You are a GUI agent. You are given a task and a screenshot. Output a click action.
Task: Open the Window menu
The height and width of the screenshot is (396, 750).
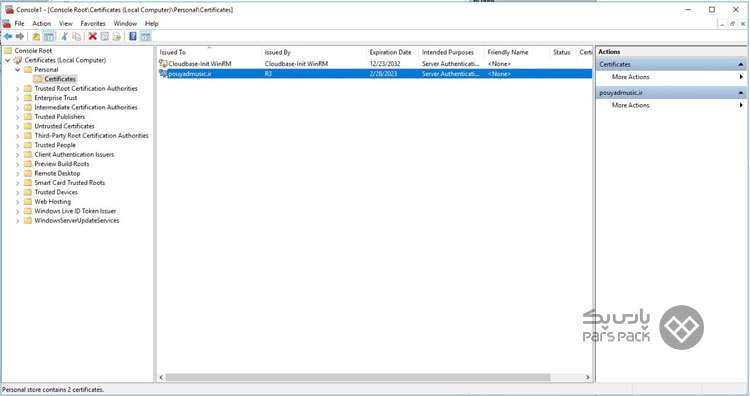(x=125, y=23)
